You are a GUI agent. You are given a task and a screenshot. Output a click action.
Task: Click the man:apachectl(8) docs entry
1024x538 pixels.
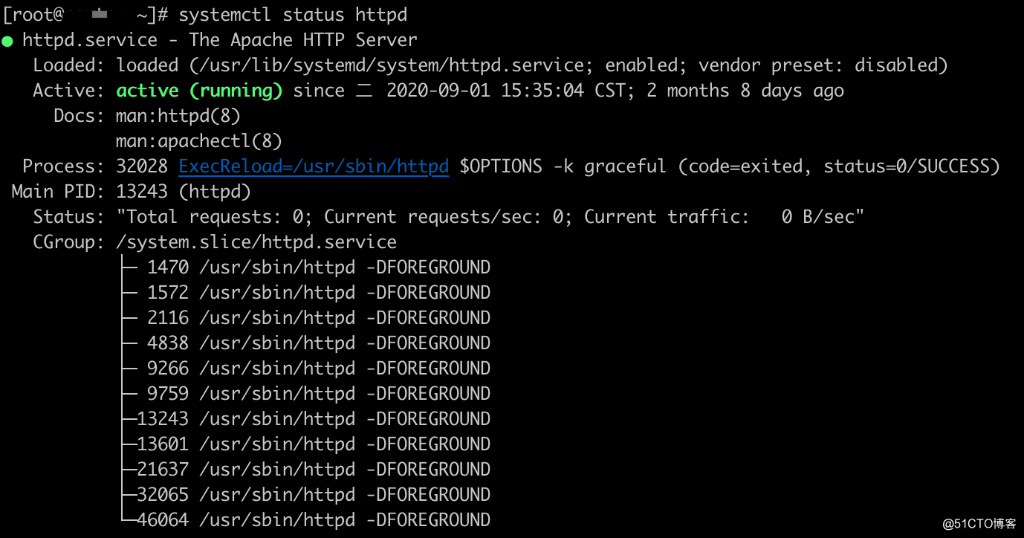(199, 141)
